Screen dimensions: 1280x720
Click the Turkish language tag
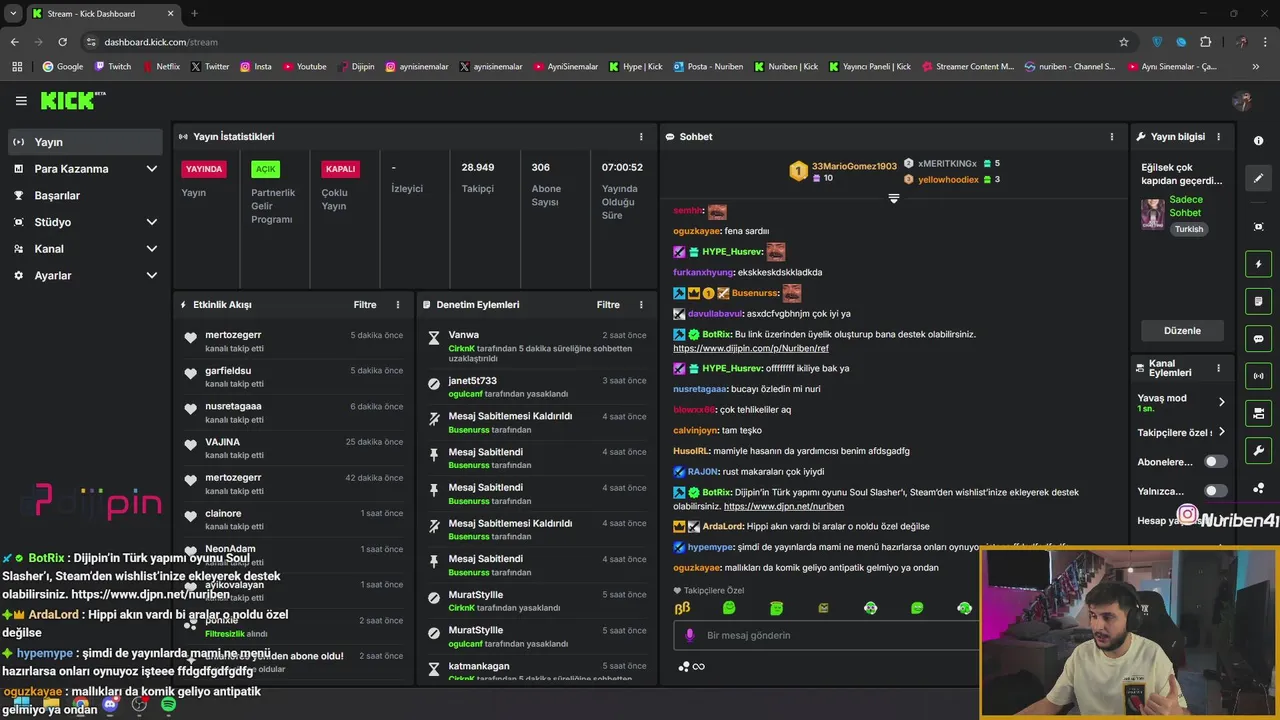tap(1189, 229)
